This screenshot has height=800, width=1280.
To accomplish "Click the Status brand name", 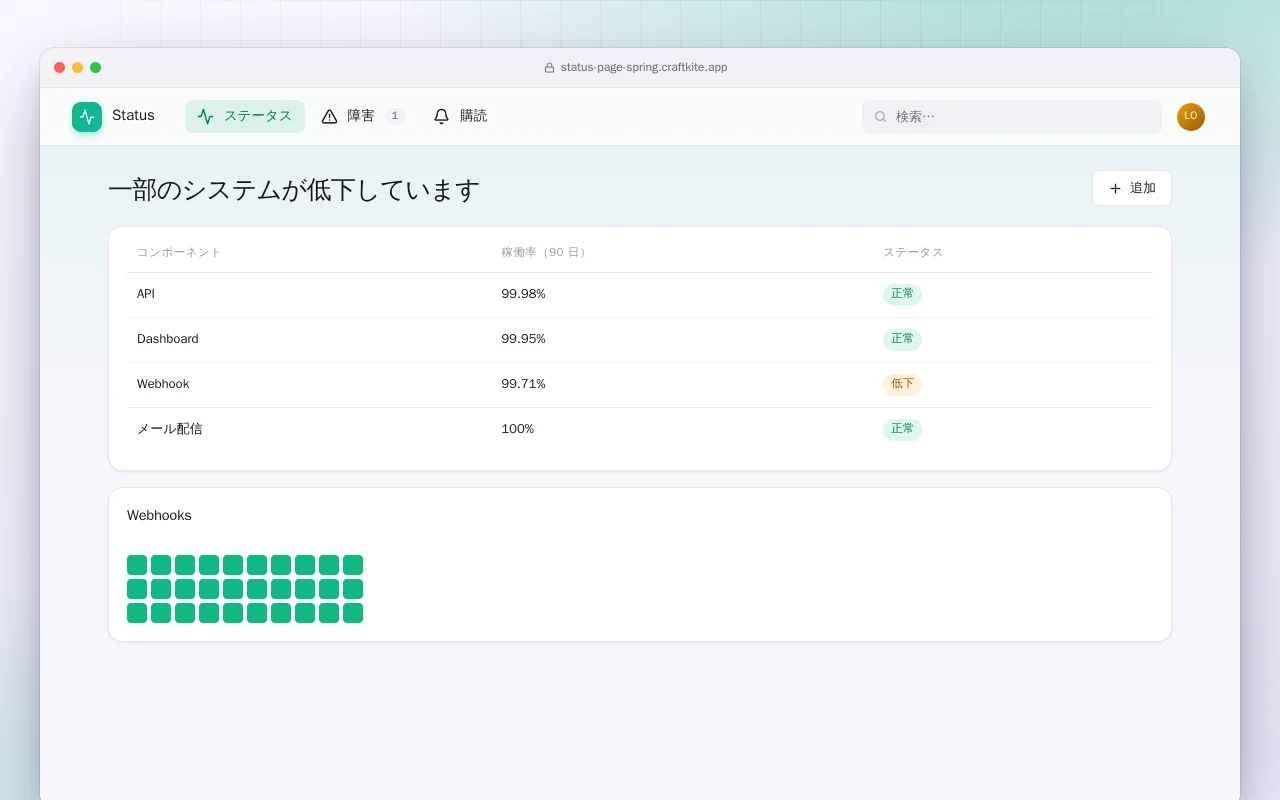I will tap(133, 116).
